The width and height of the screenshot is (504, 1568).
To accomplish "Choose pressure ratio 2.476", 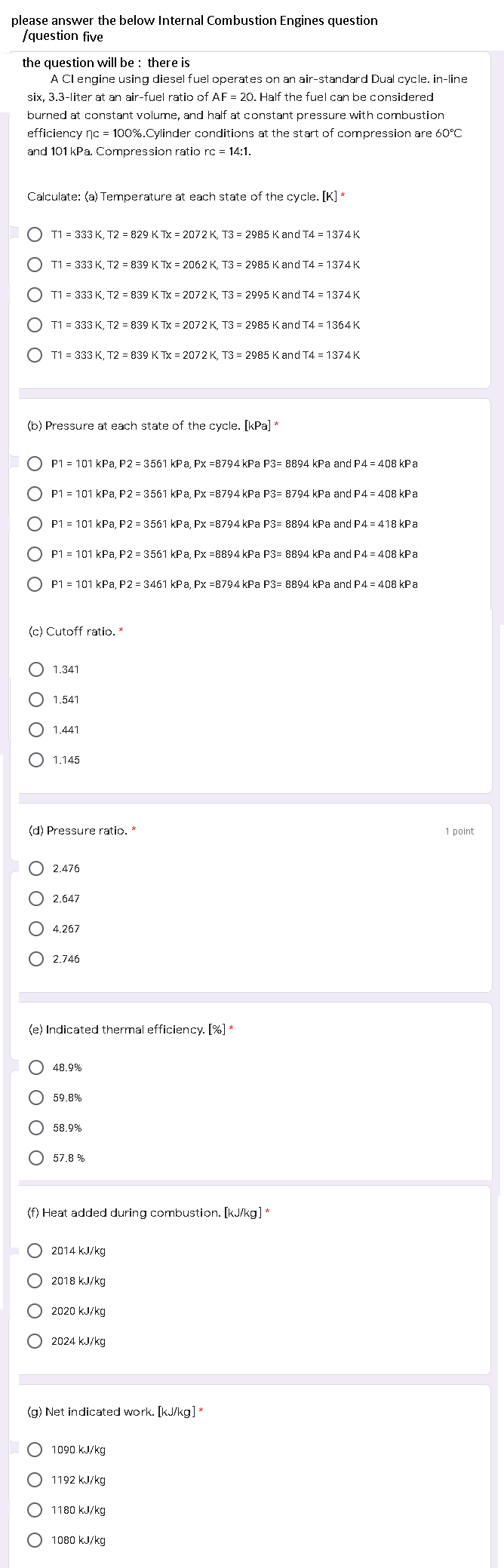I will point(36,868).
